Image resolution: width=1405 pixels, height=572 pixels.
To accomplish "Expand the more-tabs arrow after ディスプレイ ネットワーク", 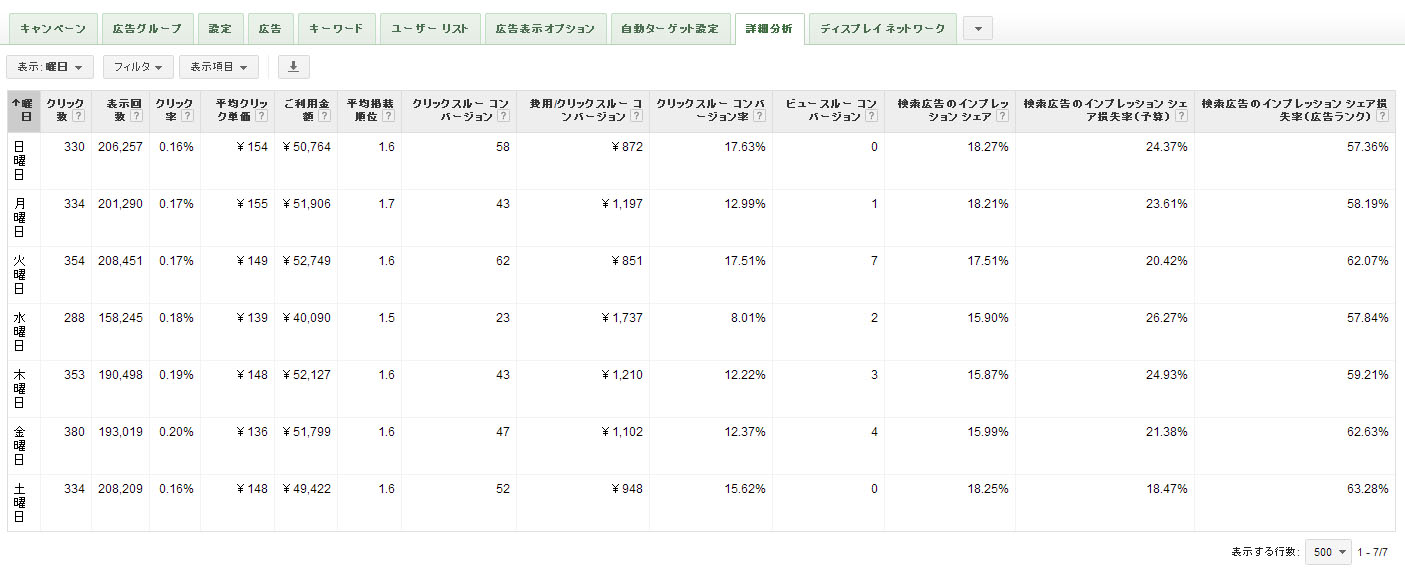I will (x=978, y=29).
